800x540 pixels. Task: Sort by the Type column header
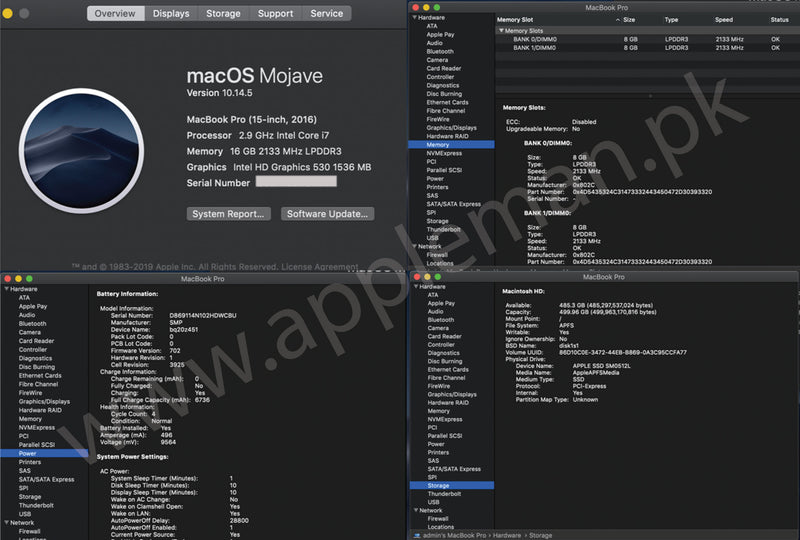coord(671,20)
